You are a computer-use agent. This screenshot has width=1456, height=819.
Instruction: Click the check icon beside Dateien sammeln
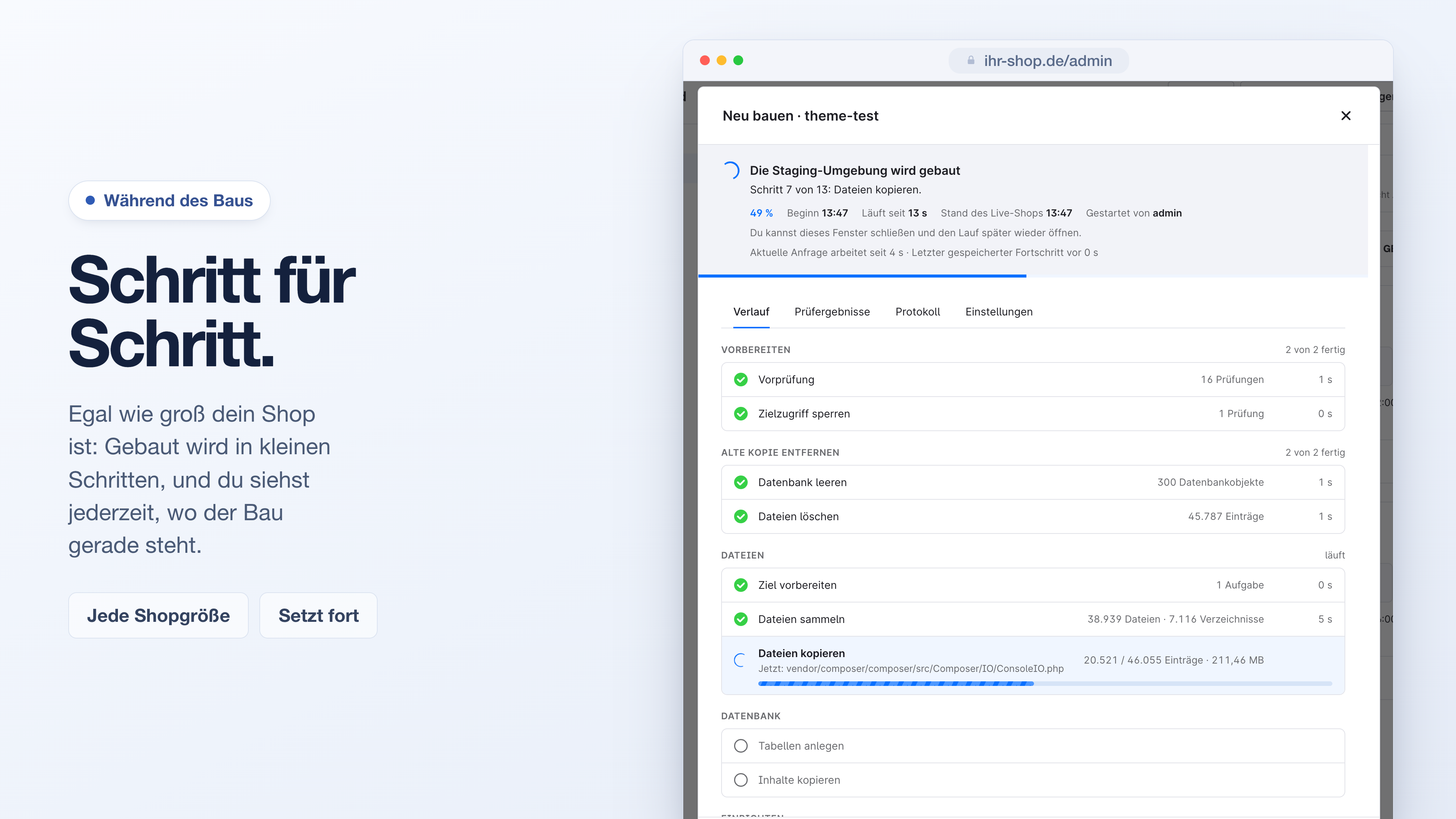pos(741,620)
